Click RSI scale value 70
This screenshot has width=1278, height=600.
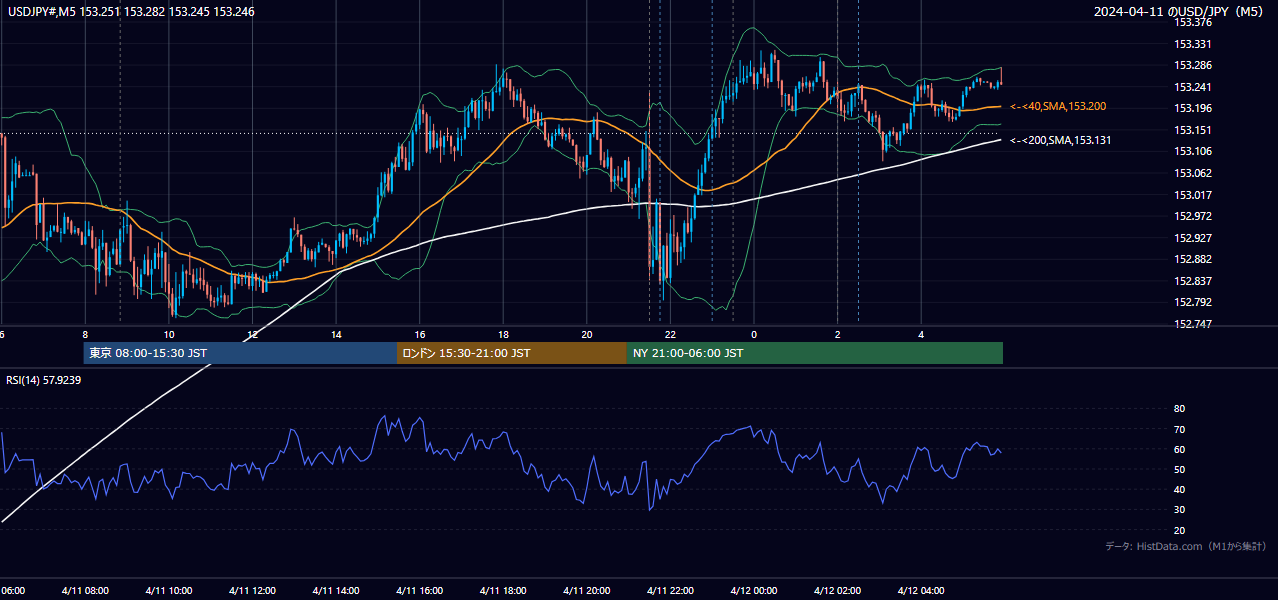tap(1179, 430)
